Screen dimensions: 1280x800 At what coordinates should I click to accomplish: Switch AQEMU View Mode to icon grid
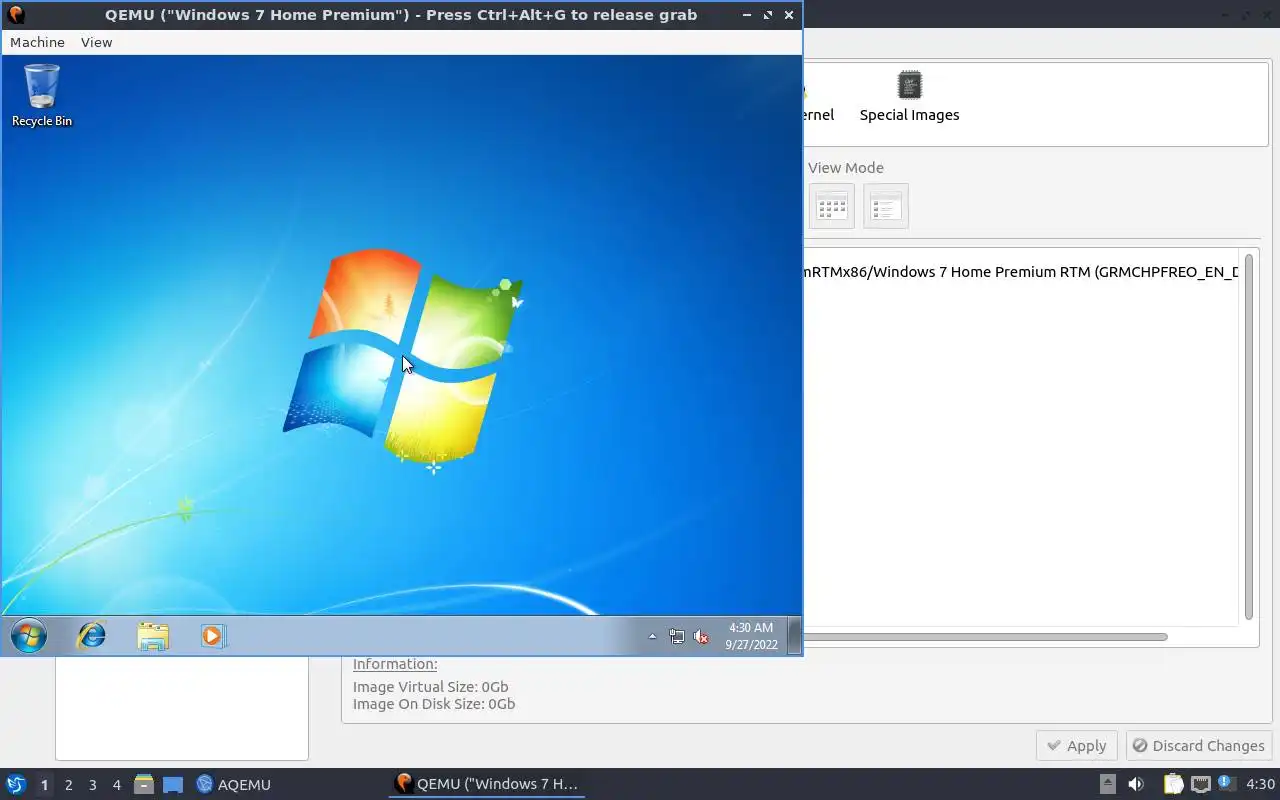point(831,206)
